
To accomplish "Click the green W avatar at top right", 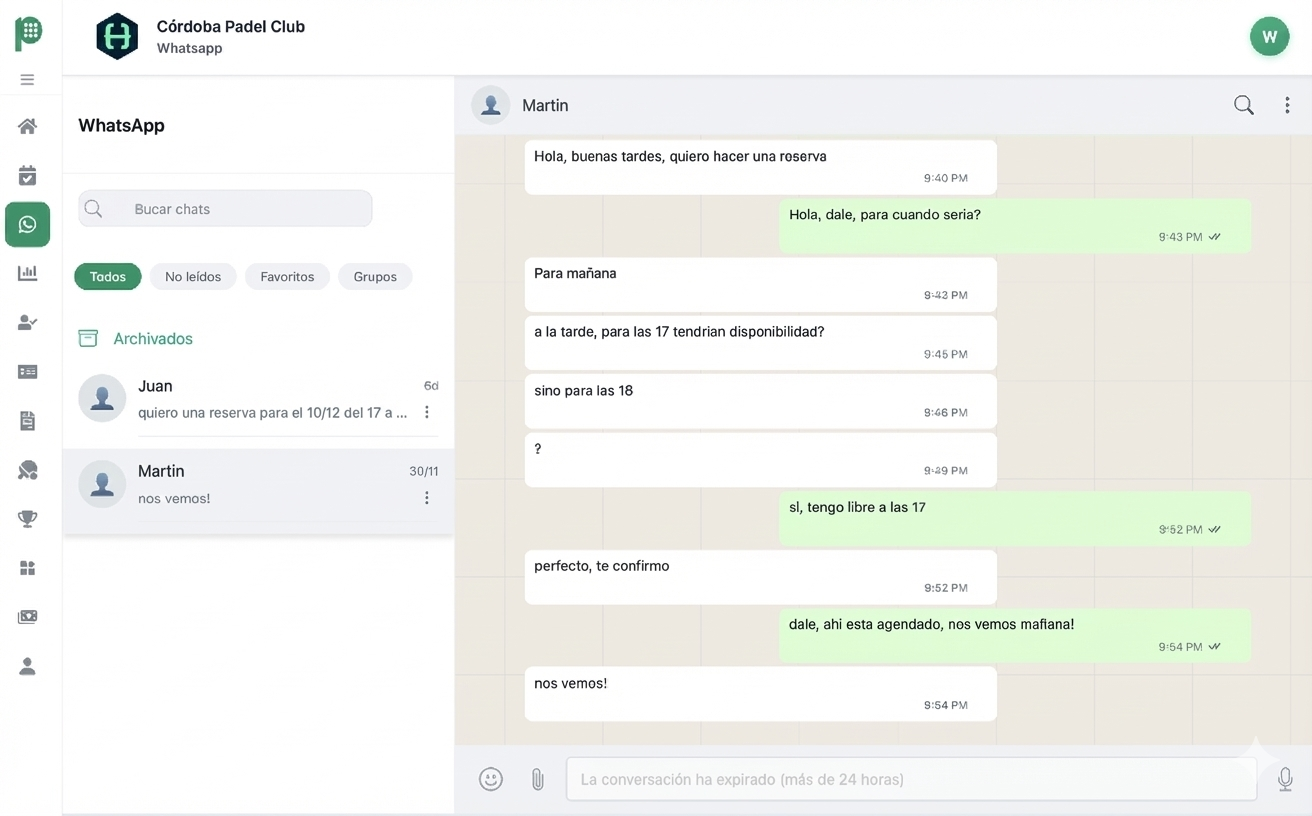I will (x=1269, y=36).
